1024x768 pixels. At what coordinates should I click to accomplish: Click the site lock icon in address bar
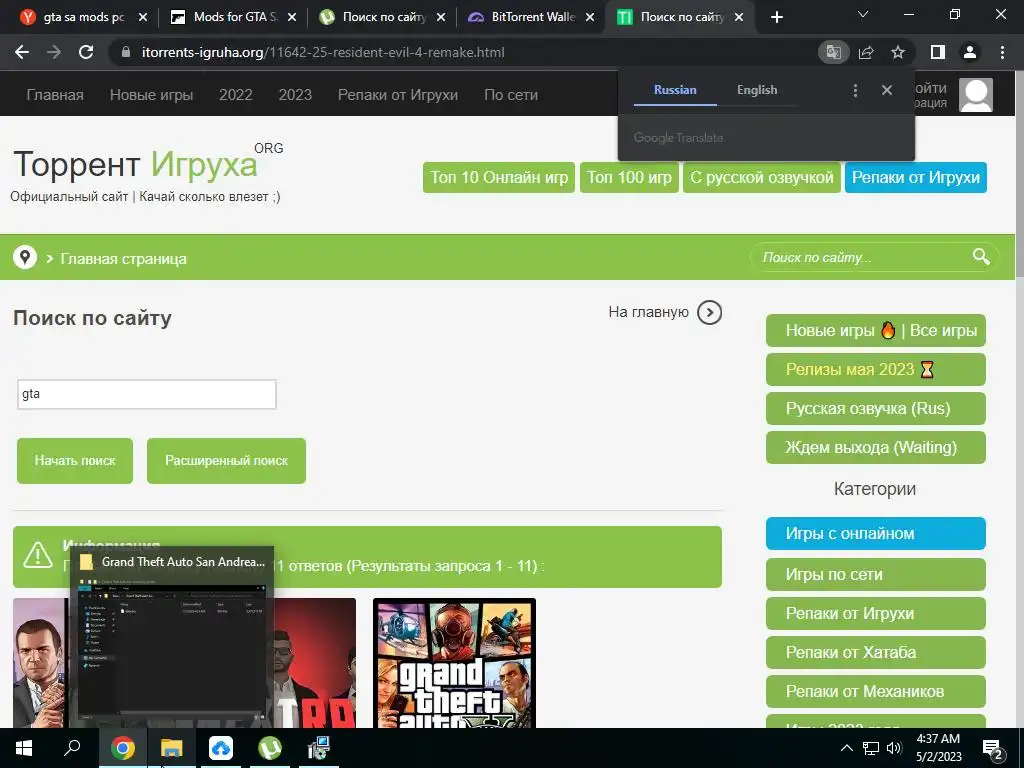(x=126, y=52)
